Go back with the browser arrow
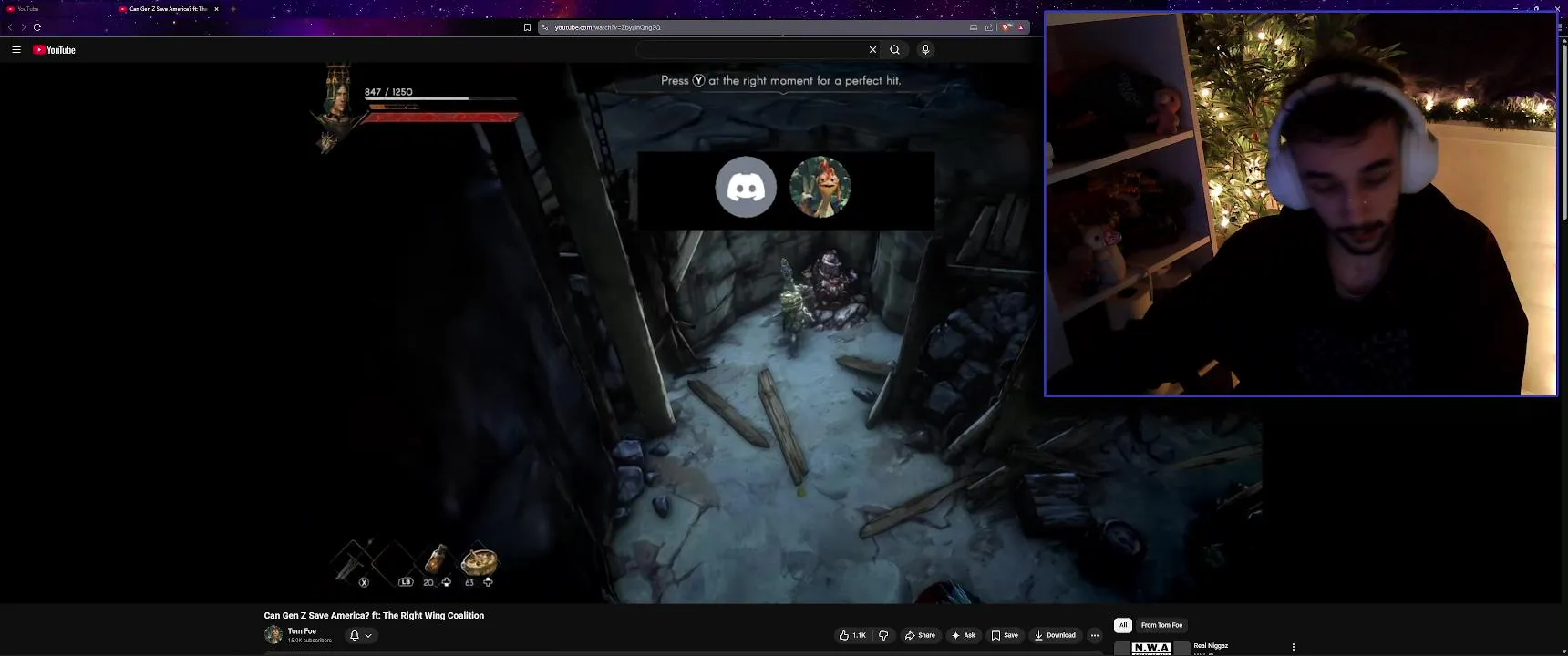 click(x=10, y=27)
